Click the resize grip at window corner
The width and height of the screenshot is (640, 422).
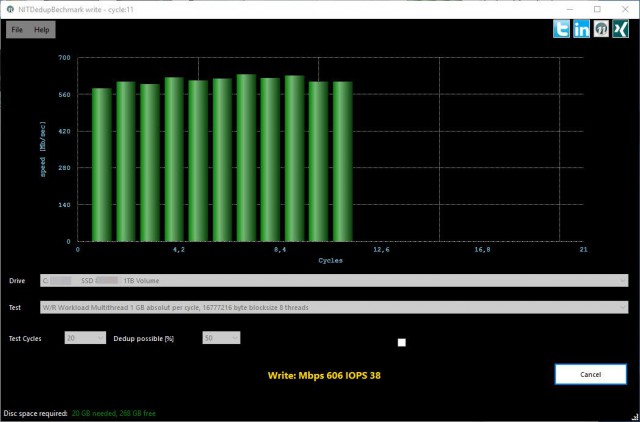[x=635, y=417]
